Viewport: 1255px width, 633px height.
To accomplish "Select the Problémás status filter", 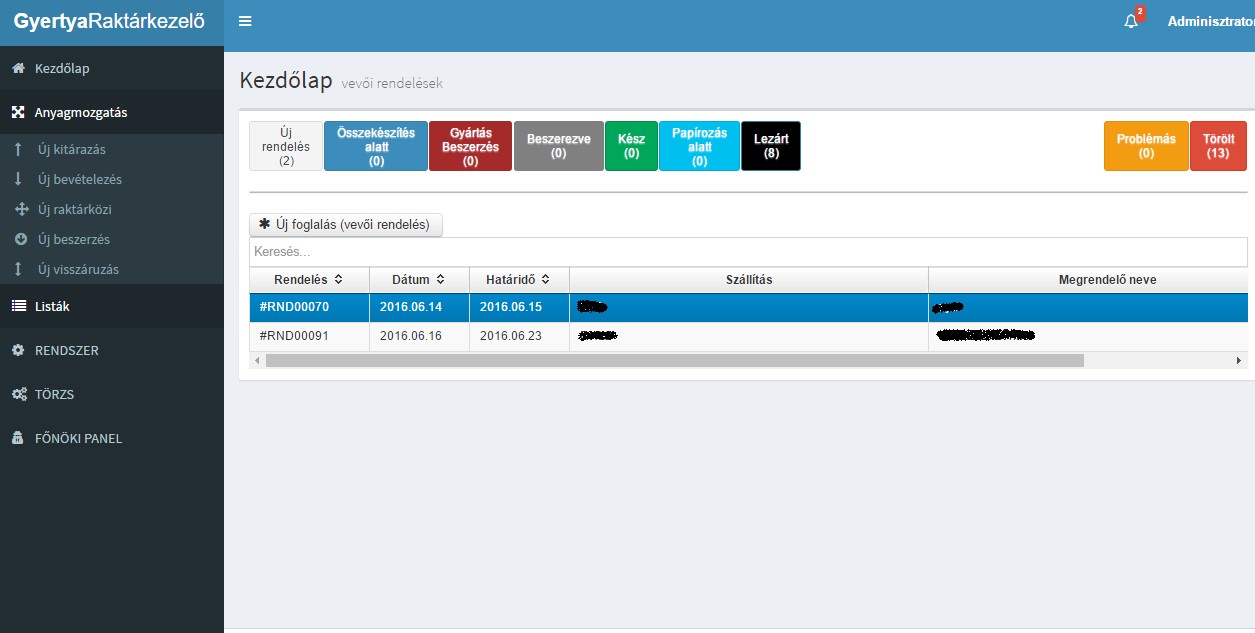I will click(x=1146, y=146).
